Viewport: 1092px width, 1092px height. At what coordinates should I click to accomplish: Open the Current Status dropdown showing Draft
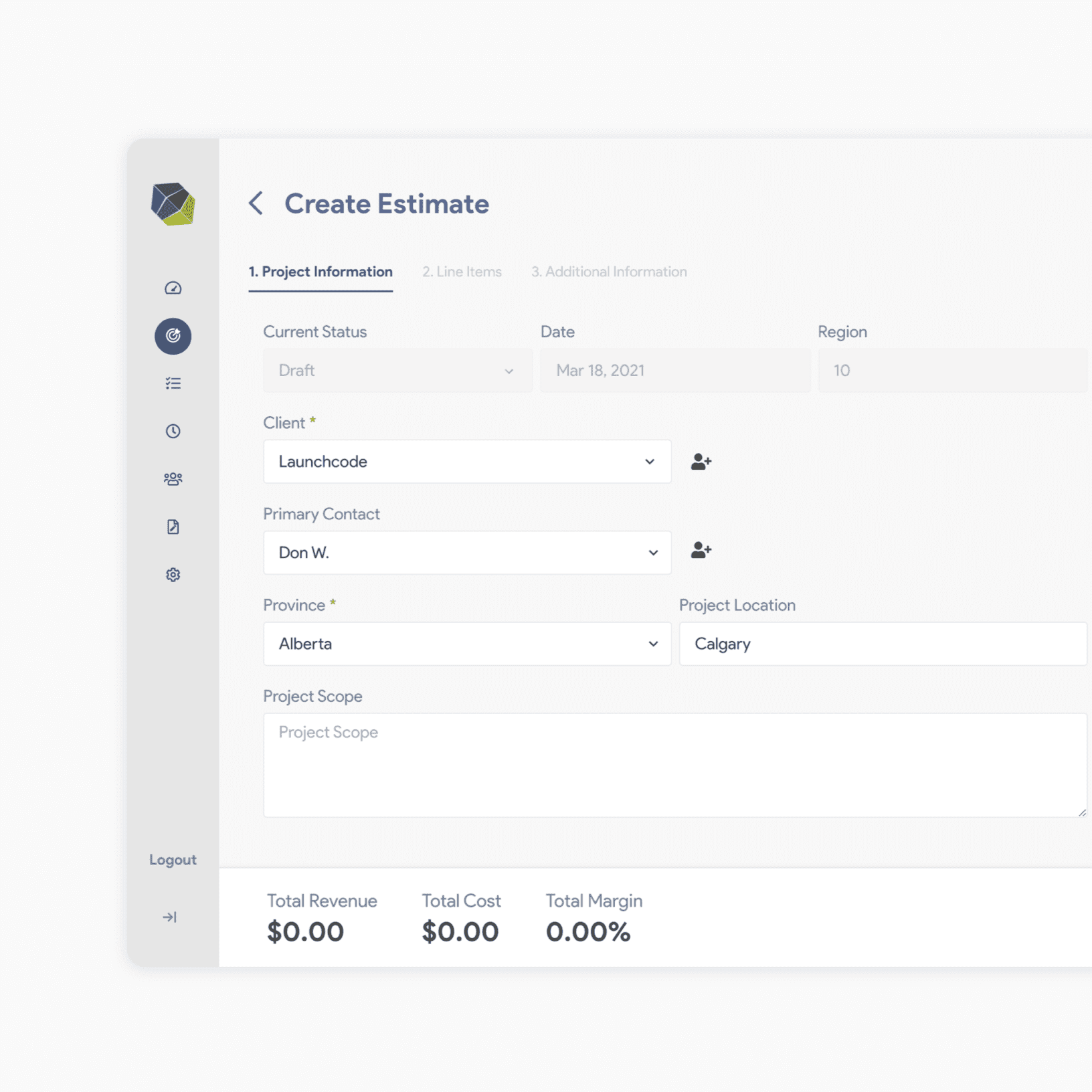click(x=397, y=371)
